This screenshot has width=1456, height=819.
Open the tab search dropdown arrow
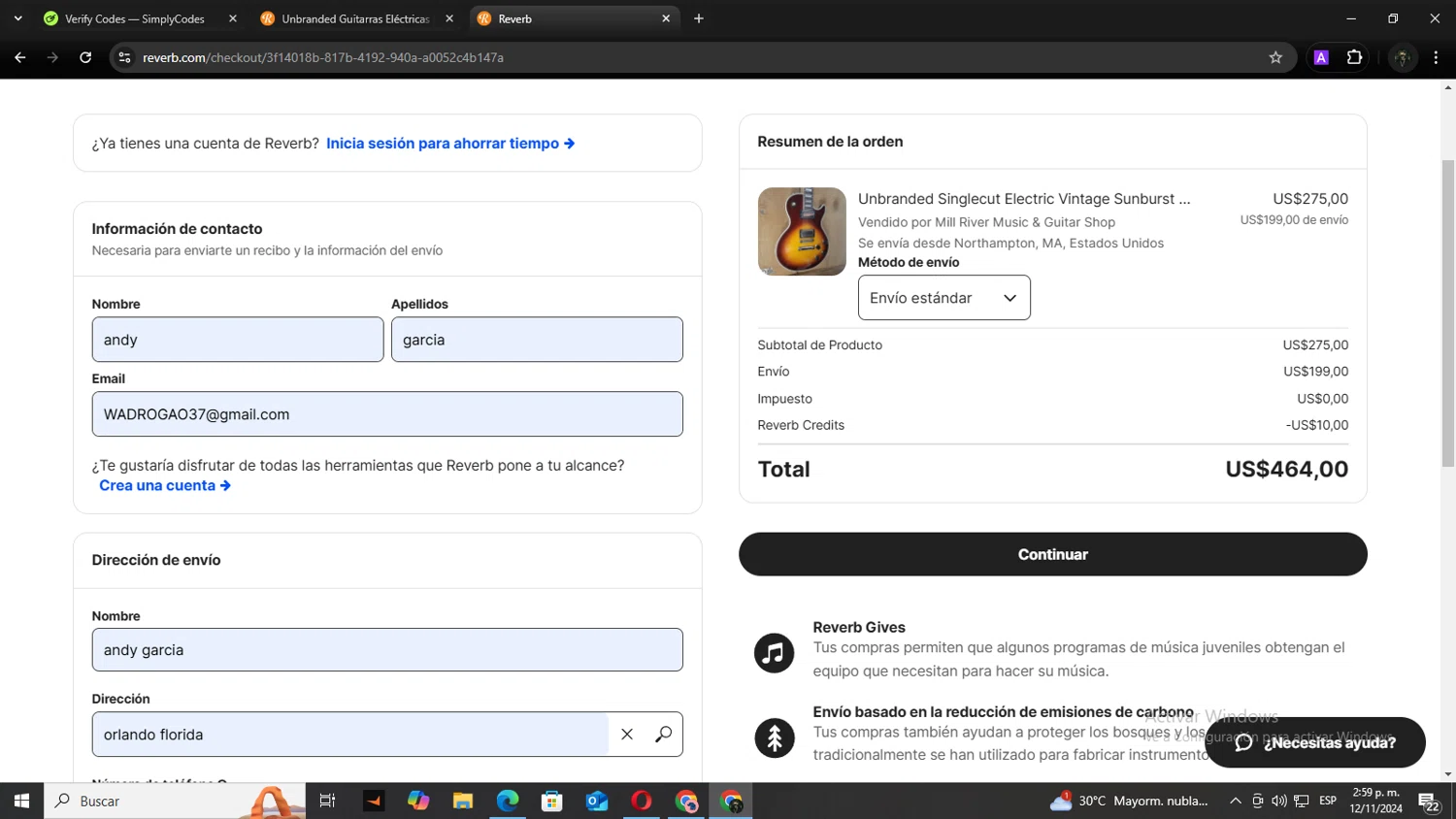(17, 18)
